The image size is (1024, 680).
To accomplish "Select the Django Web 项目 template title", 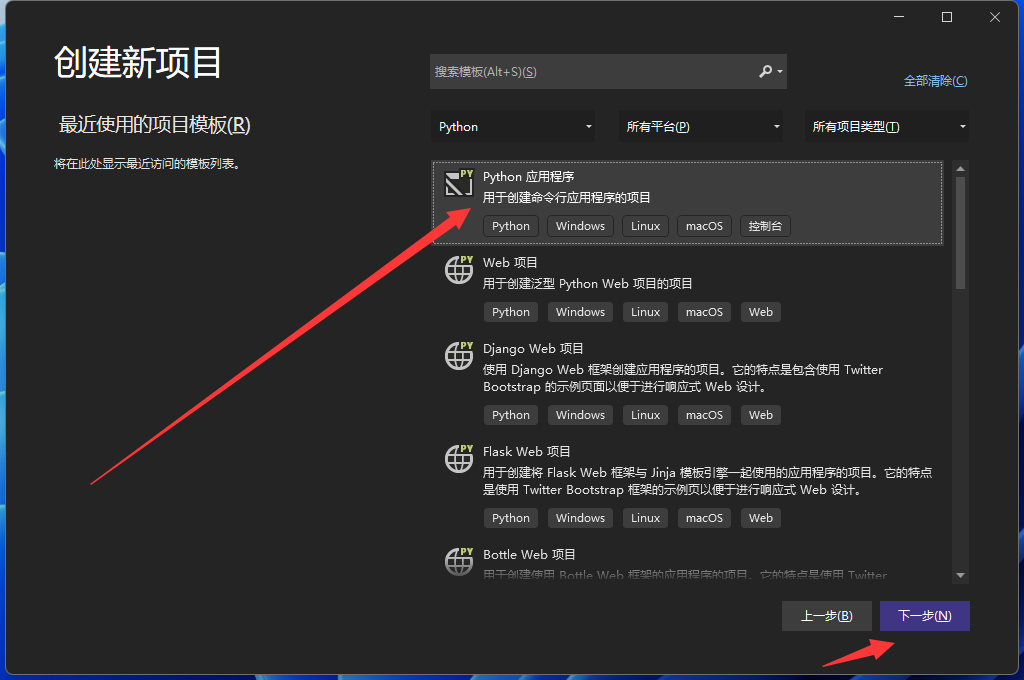I will 533,349.
